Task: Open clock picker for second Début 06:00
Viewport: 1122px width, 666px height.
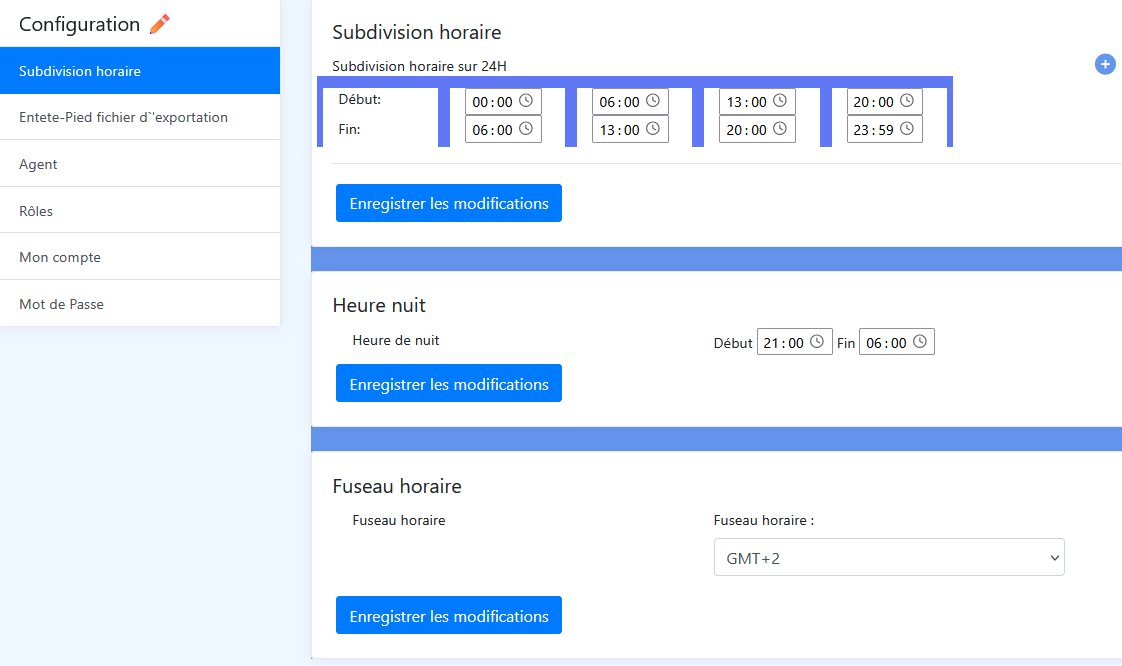Action: tap(653, 101)
